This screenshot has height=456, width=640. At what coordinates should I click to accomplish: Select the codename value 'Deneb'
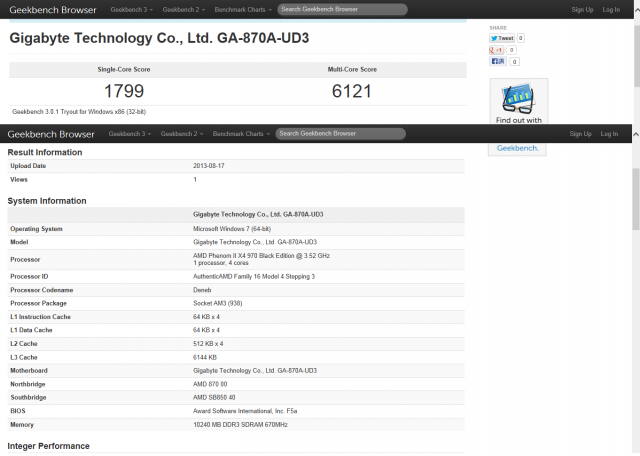coord(202,290)
